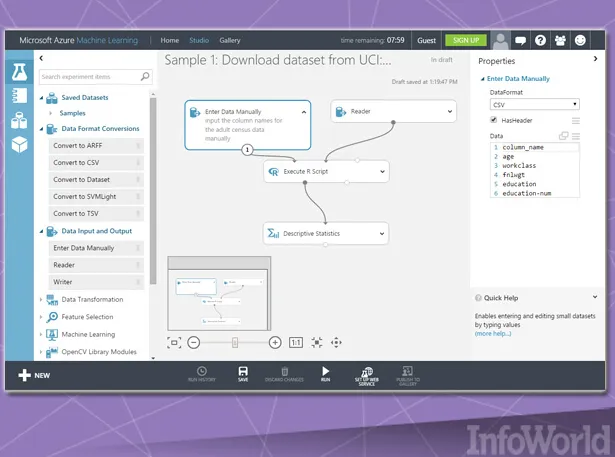Click the Search experiment items field
The height and width of the screenshot is (457, 615).
[96, 76]
